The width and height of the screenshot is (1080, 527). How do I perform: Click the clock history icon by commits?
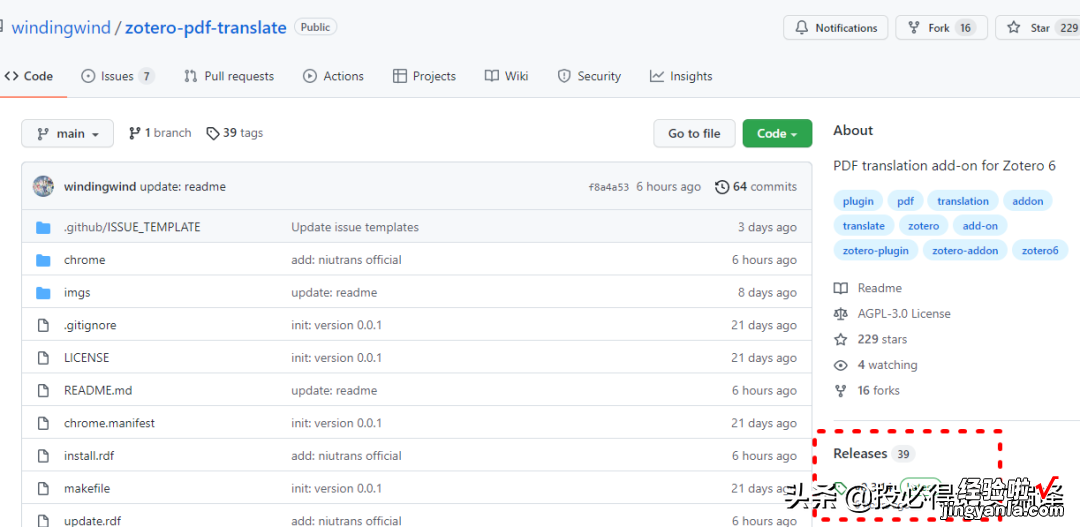point(722,187)
